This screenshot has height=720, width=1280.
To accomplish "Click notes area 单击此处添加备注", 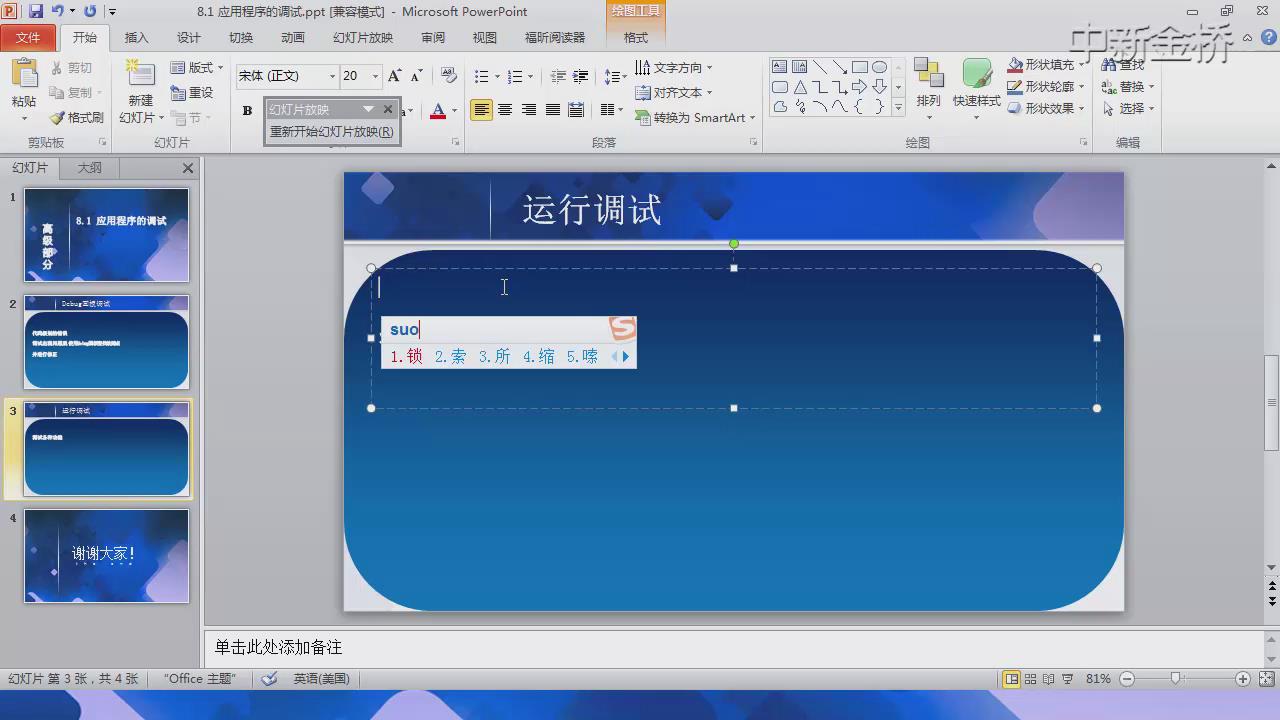I will [734, 647].
